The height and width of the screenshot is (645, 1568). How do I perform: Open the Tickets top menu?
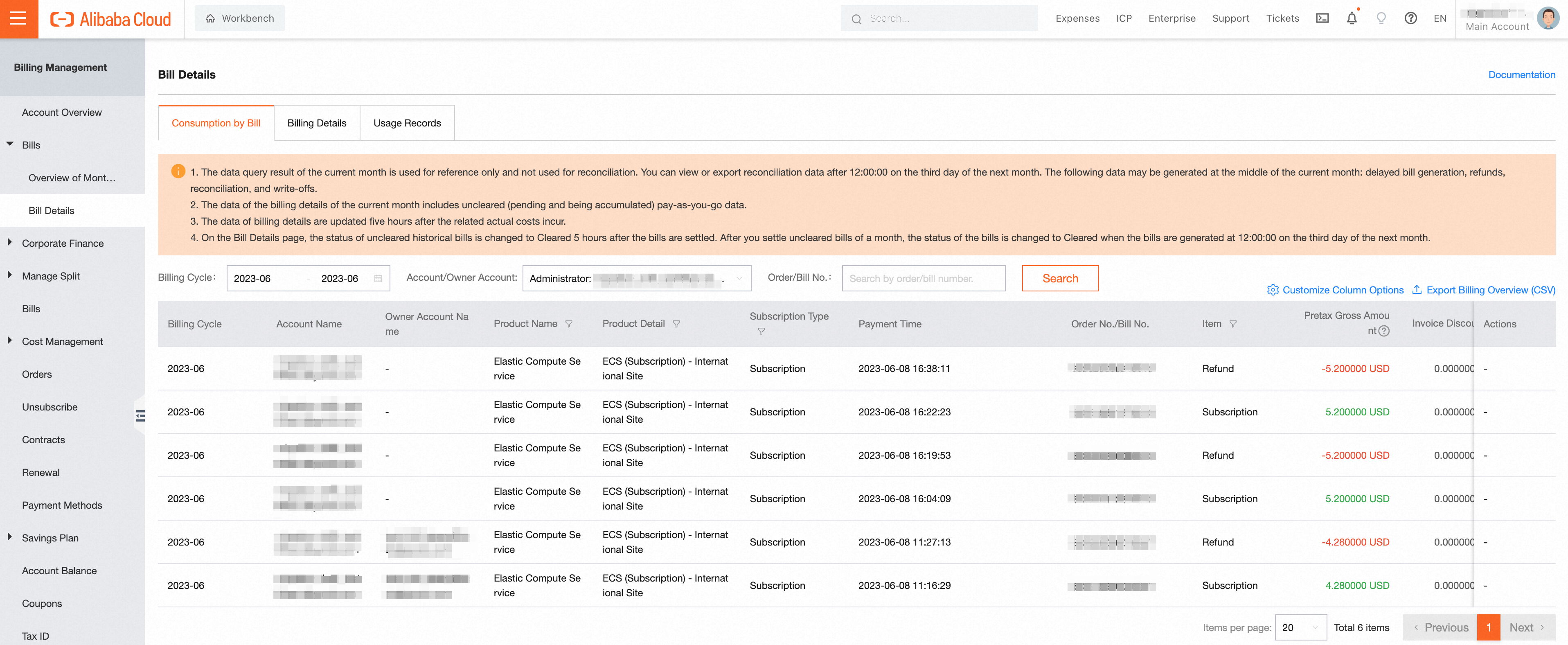[x=1282, y=18]
